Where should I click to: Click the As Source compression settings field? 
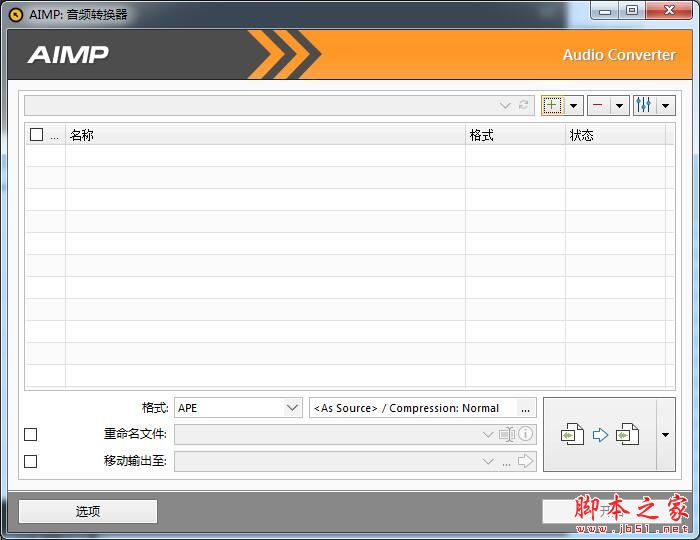coord(413,408)
